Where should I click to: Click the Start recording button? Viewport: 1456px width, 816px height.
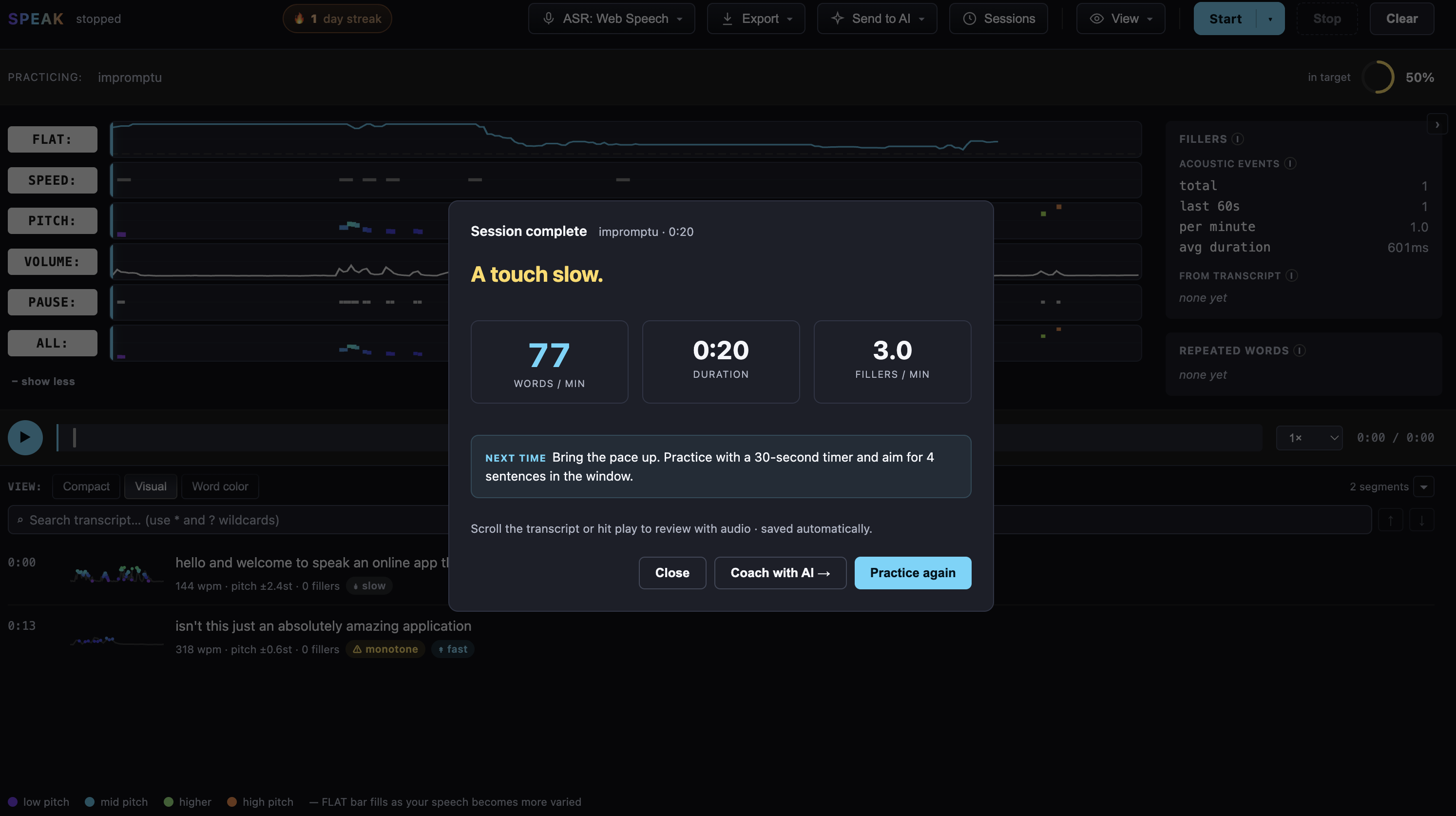(x=1226, y=19)
